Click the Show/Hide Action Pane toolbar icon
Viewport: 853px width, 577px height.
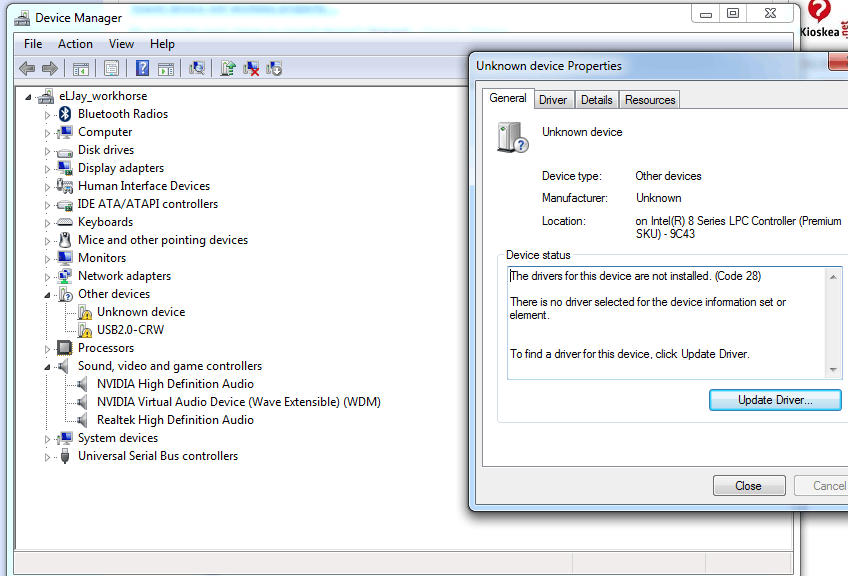pyautogui.click(x=166, y=69)
